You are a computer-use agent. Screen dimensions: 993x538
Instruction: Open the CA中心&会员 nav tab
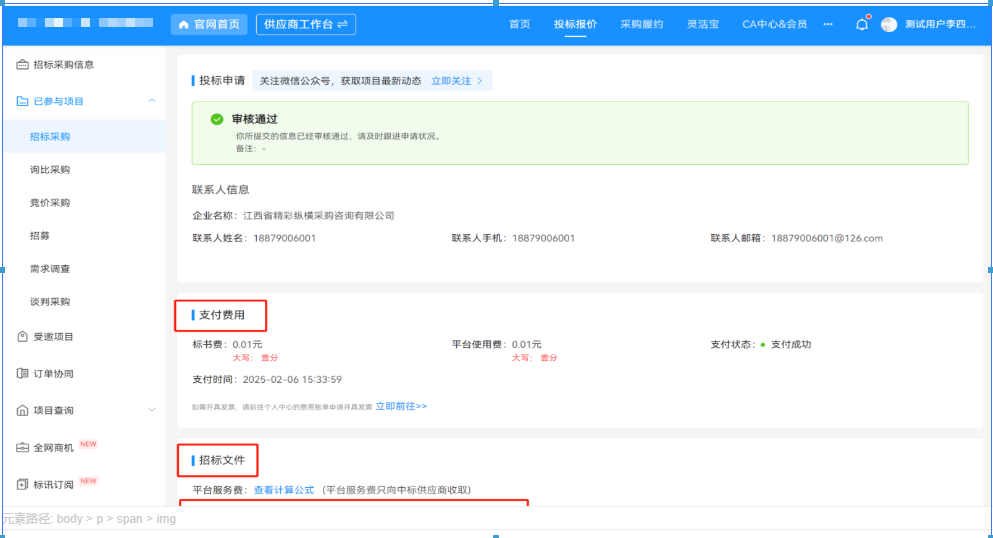pos(775,24)
